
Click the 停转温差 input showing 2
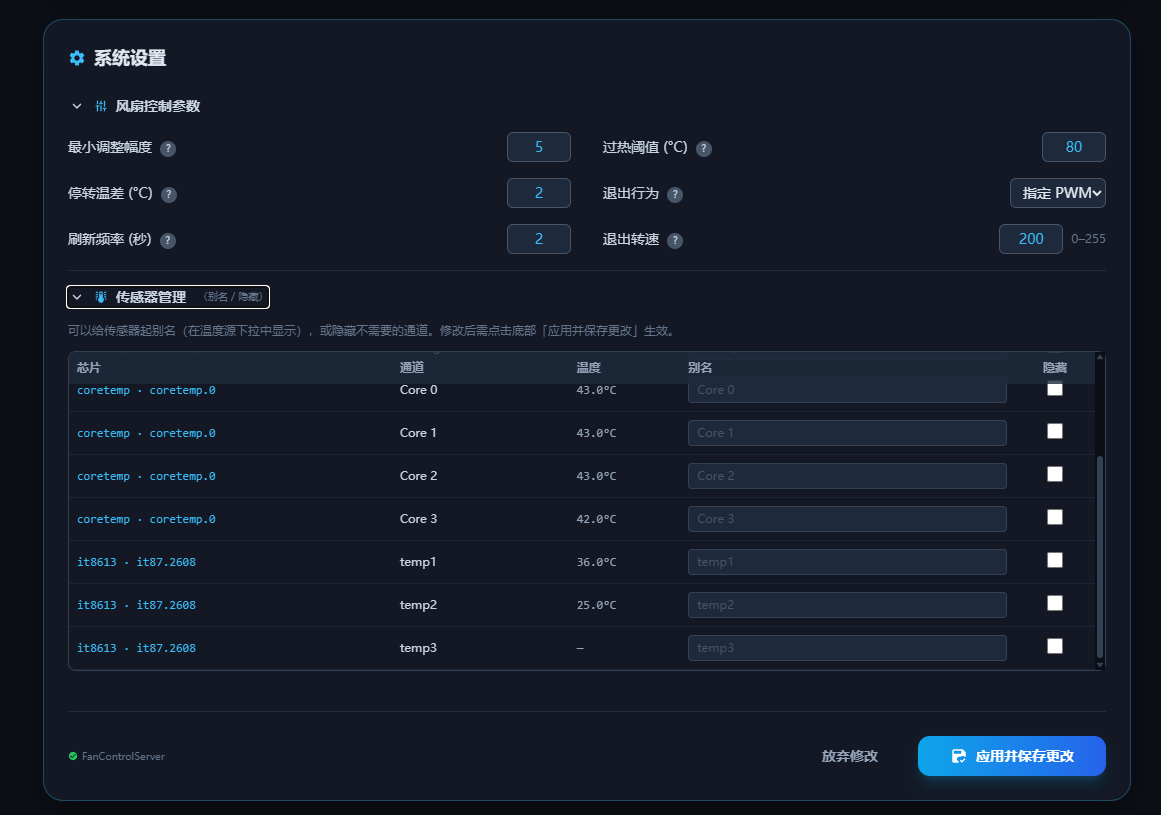pos(538,192)
